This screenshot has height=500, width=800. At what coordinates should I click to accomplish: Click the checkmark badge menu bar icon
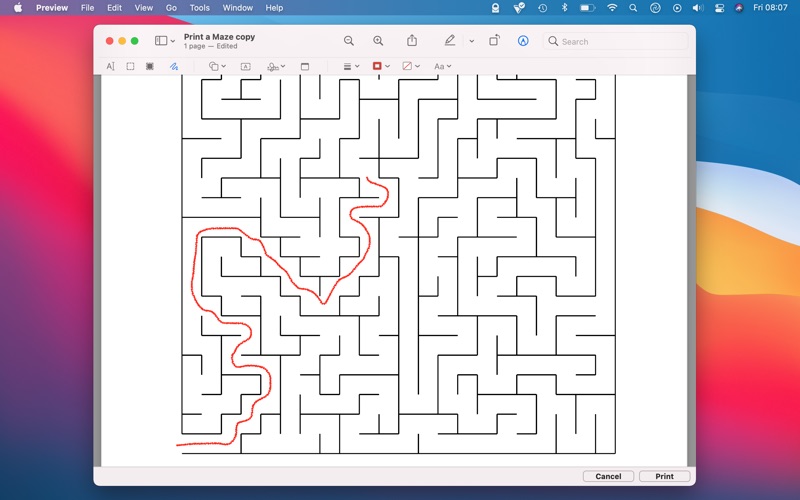click(519, 8)
